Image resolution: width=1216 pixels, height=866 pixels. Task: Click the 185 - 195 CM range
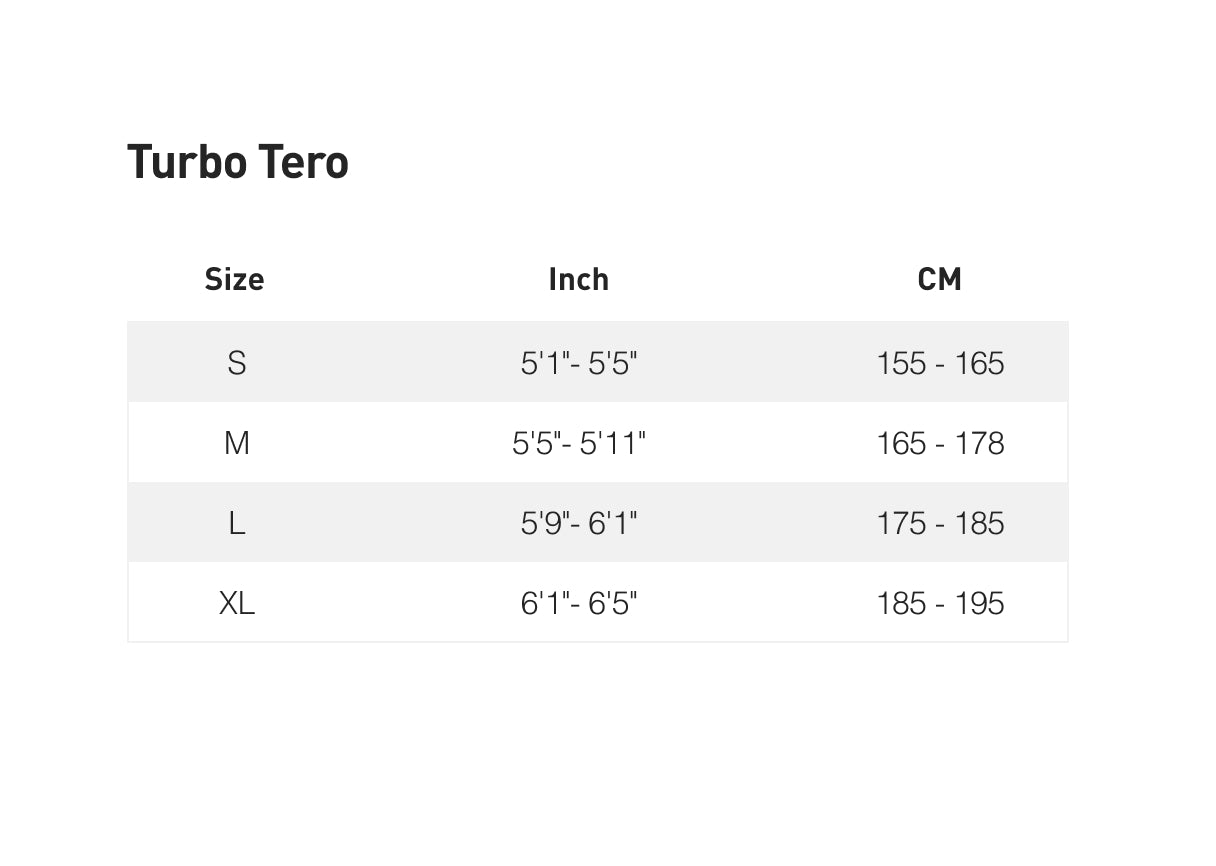click(x=939, y=603)
